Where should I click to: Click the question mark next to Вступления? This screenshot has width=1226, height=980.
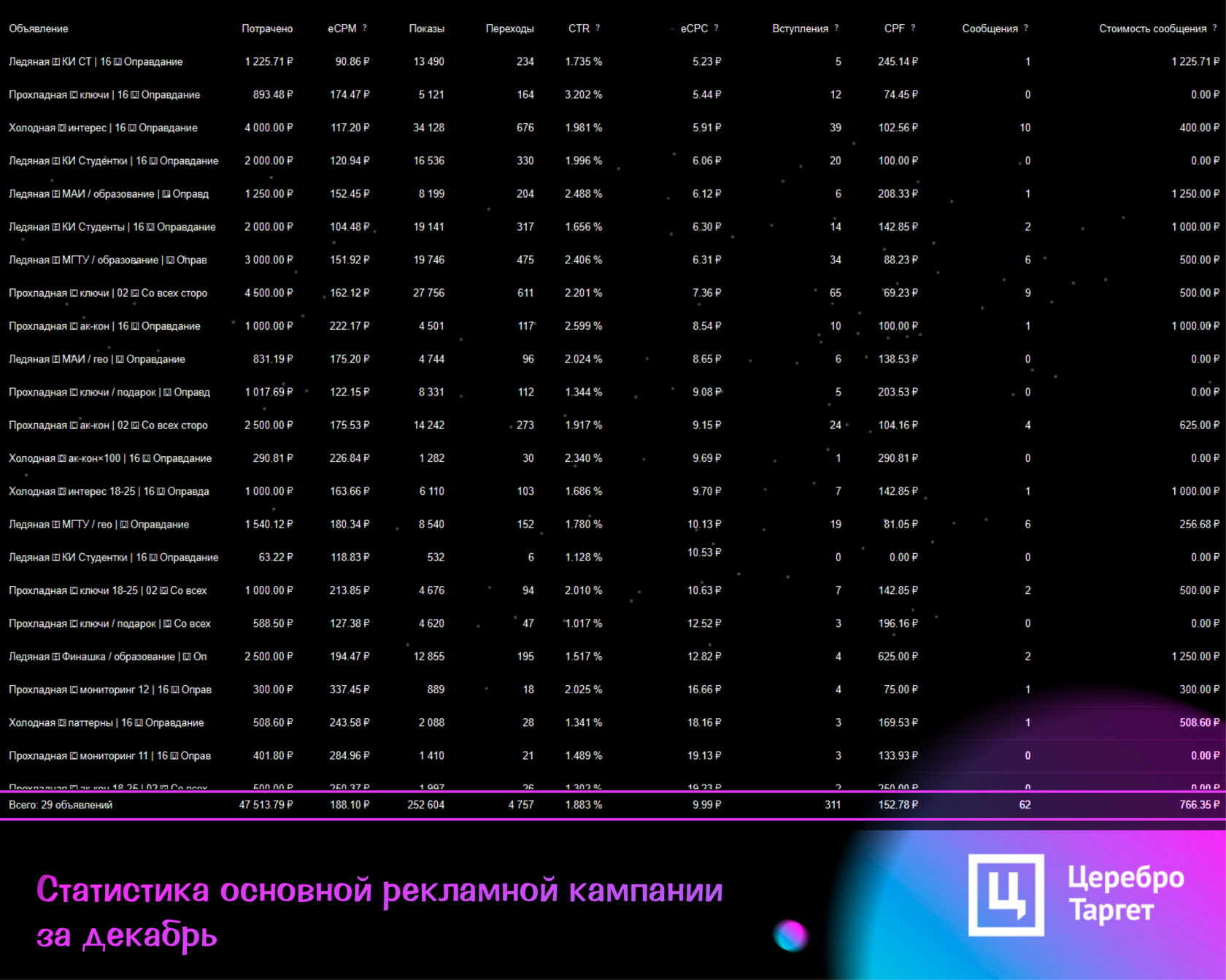click(836, 28)
